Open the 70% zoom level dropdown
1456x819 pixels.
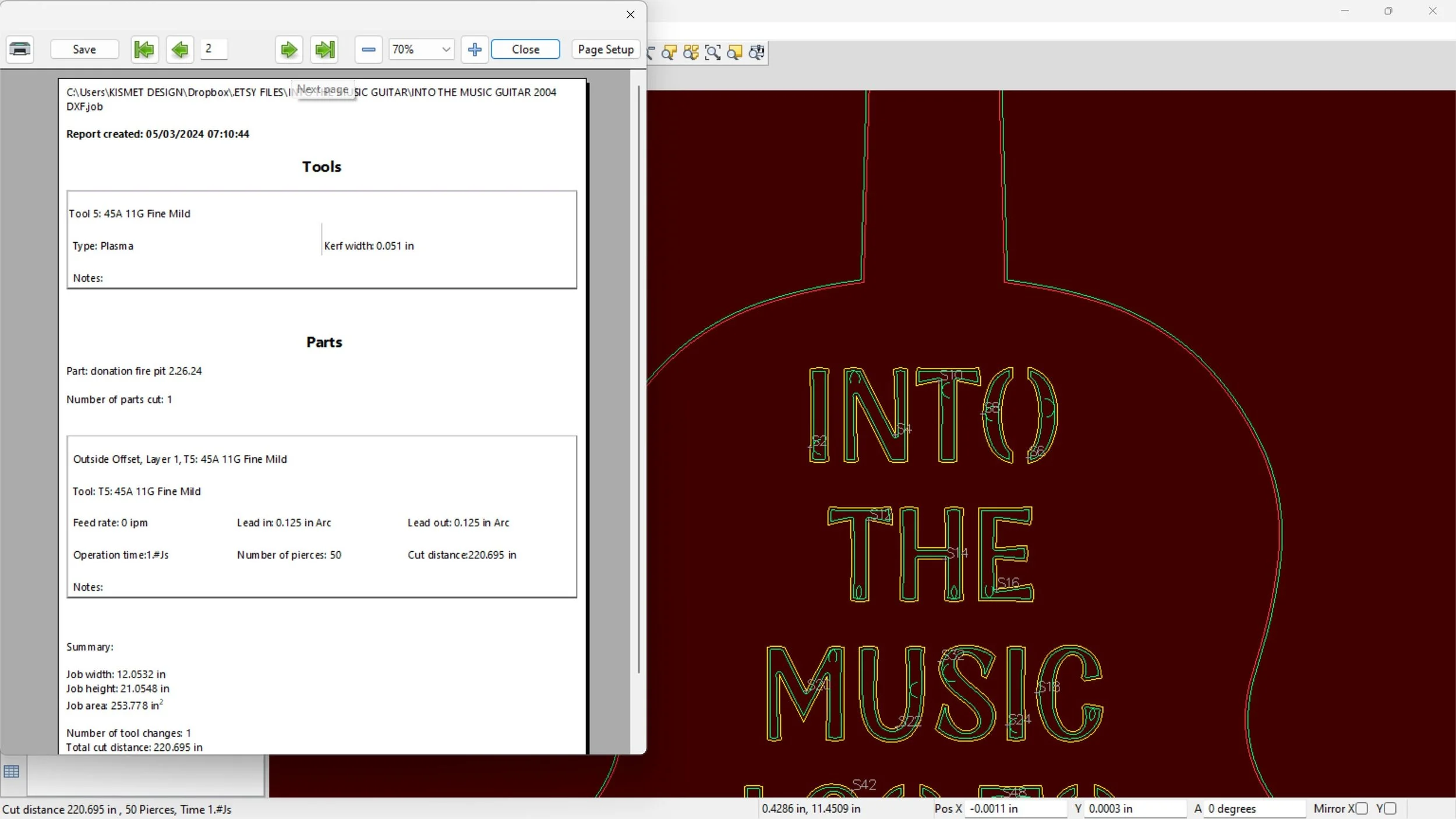(446, 49)
